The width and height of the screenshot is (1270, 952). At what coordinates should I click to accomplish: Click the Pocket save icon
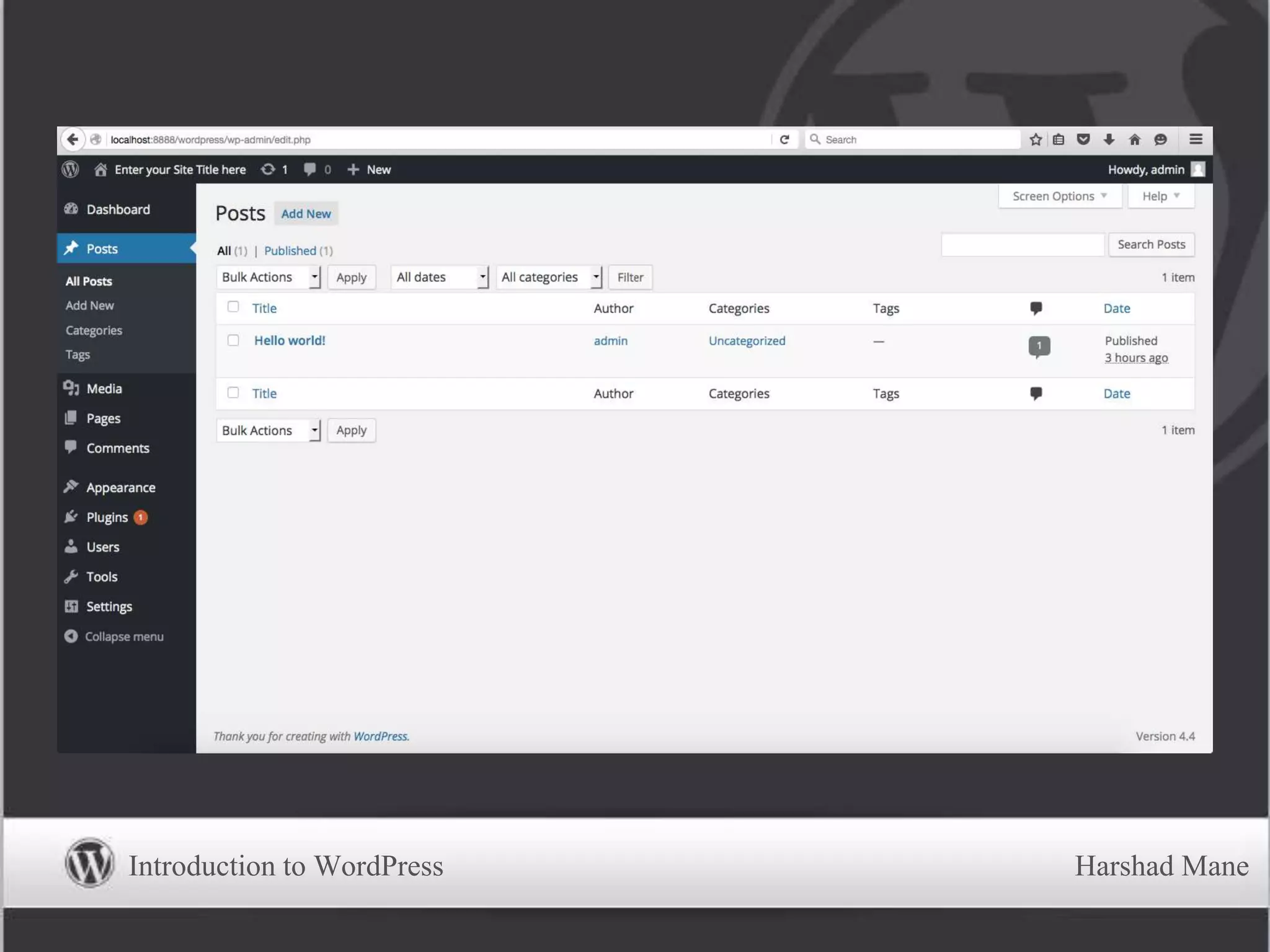(1083, 139)
